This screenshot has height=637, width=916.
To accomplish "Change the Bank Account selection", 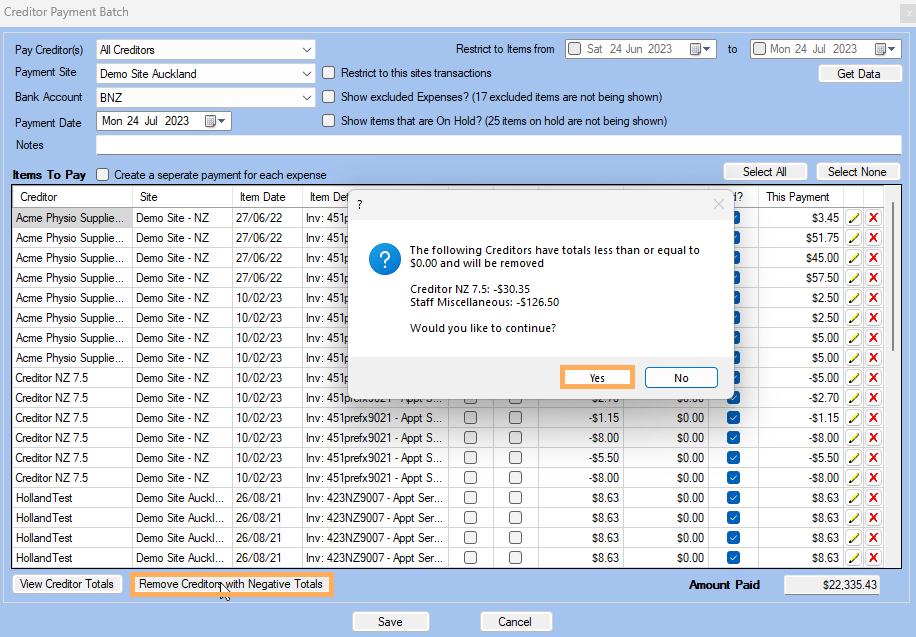I will 304,97.
